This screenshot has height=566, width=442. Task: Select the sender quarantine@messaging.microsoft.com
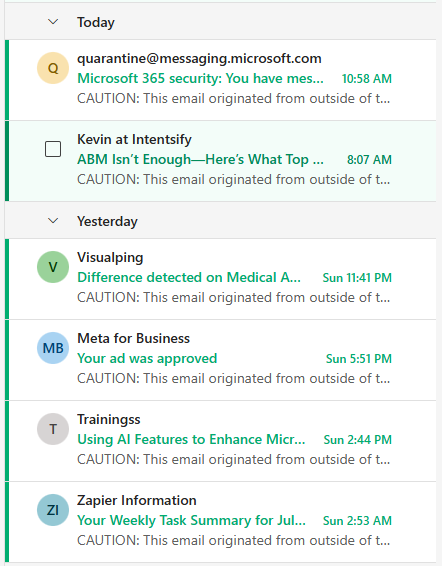click(199, 58)
